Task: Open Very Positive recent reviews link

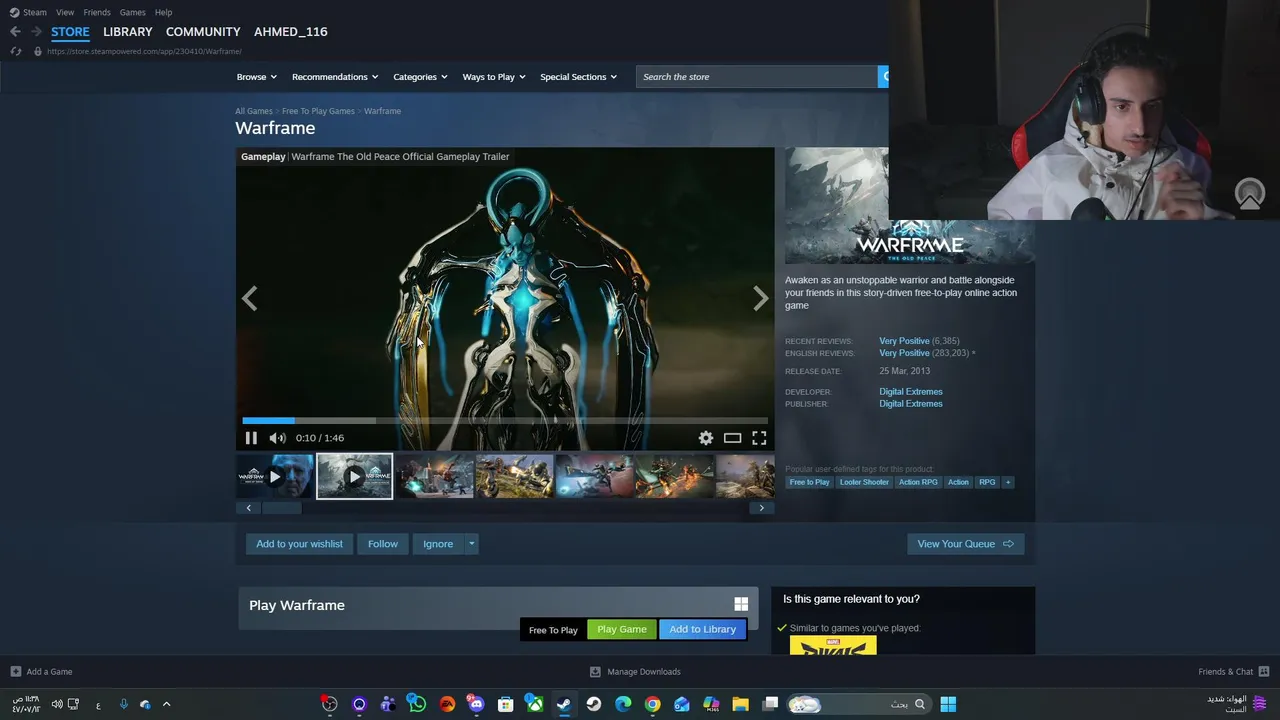Action: (x=904, y=341)
